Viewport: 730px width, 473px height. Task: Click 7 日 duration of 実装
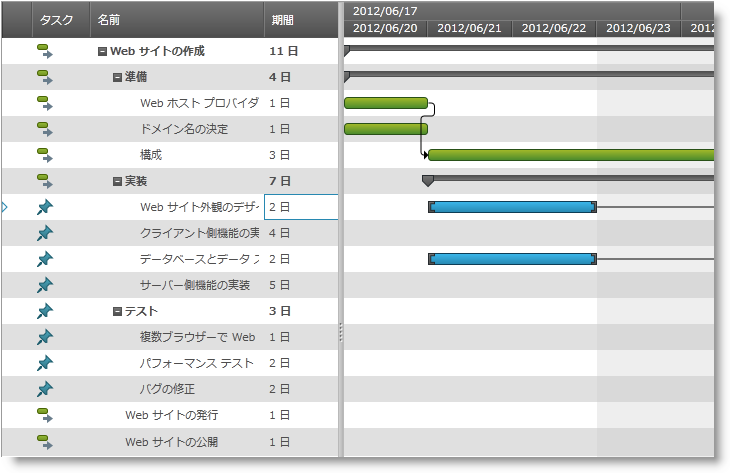pos(280,181)
